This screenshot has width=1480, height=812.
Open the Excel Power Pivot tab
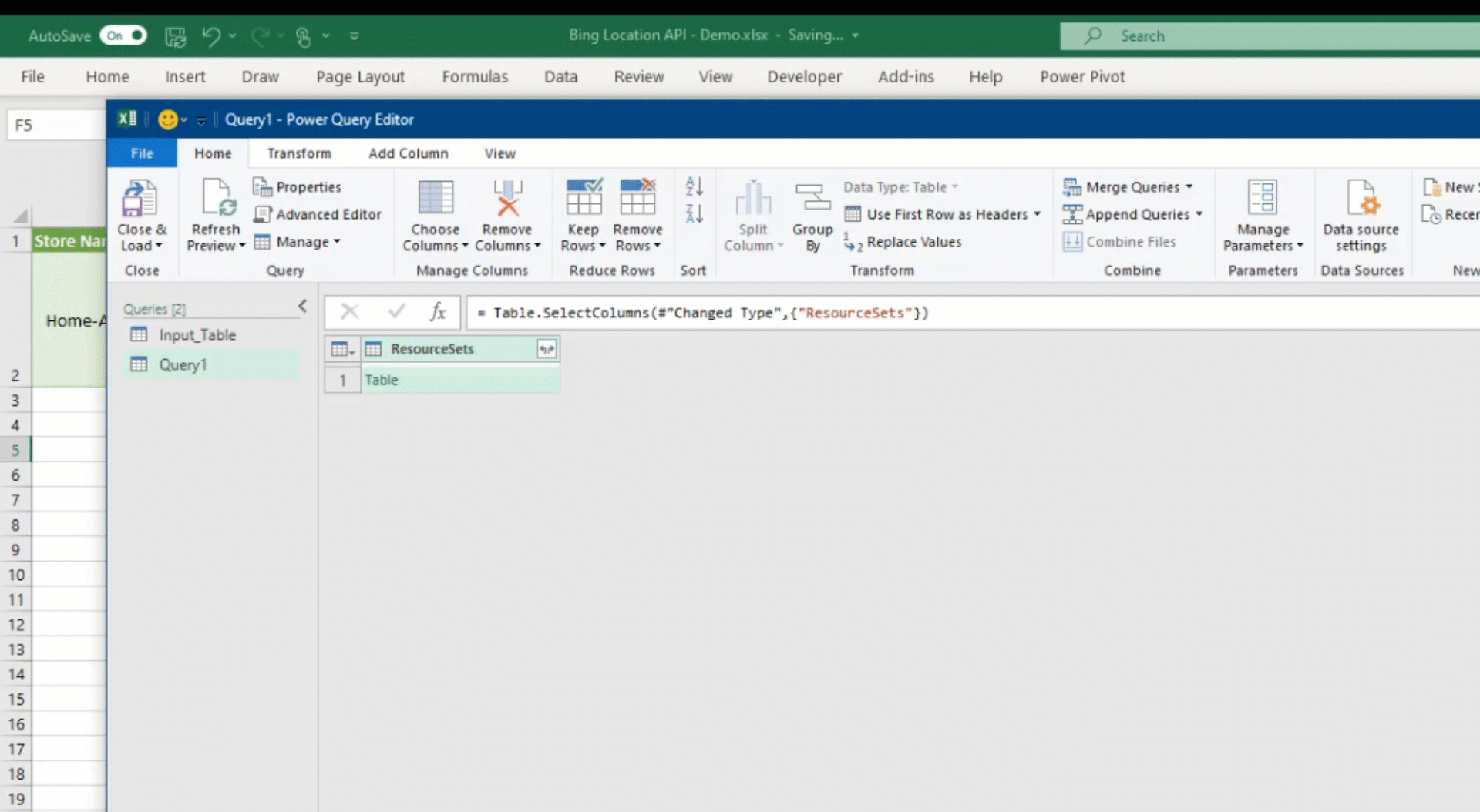pyautogui.click(x=1082, y=76)
